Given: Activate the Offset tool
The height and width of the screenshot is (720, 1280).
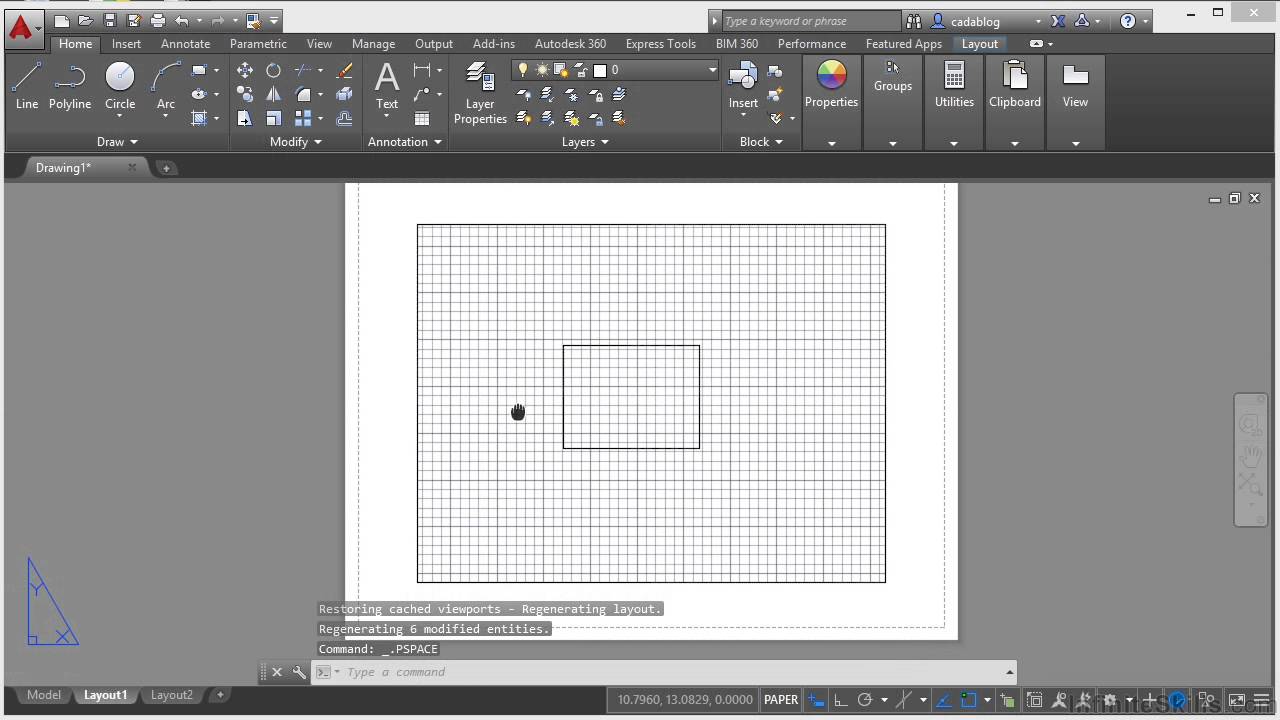Looking at the screenshot, I should pyautogui.click(x=345, y=119).
